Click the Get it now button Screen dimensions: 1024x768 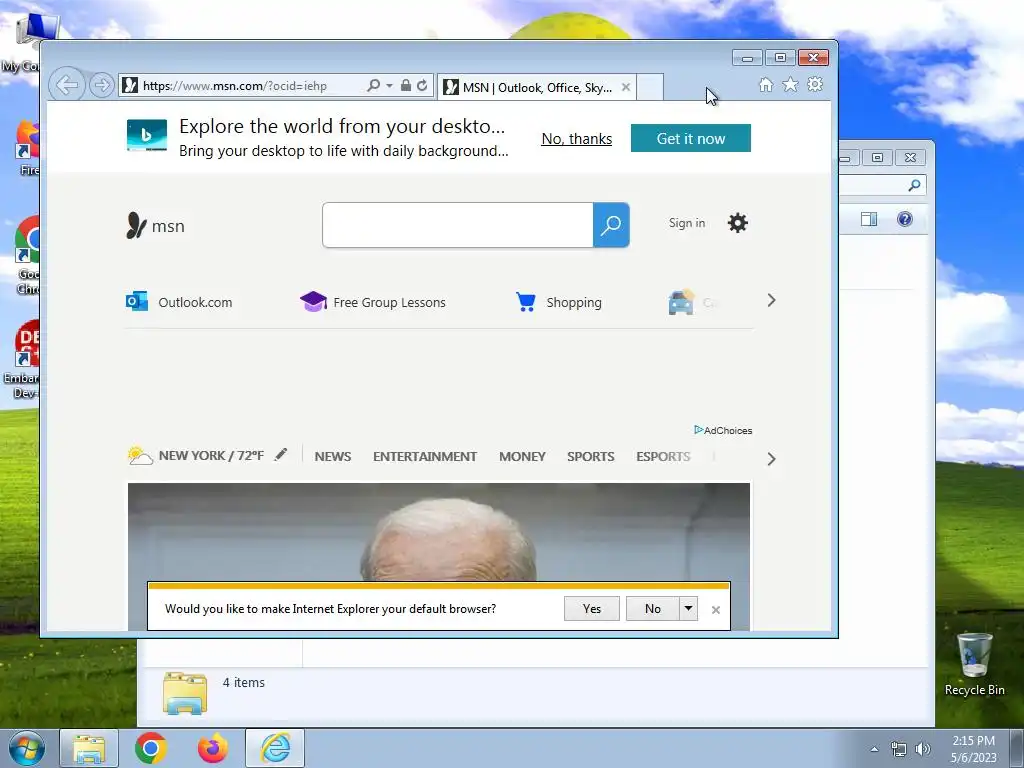[x=690, y=138]
